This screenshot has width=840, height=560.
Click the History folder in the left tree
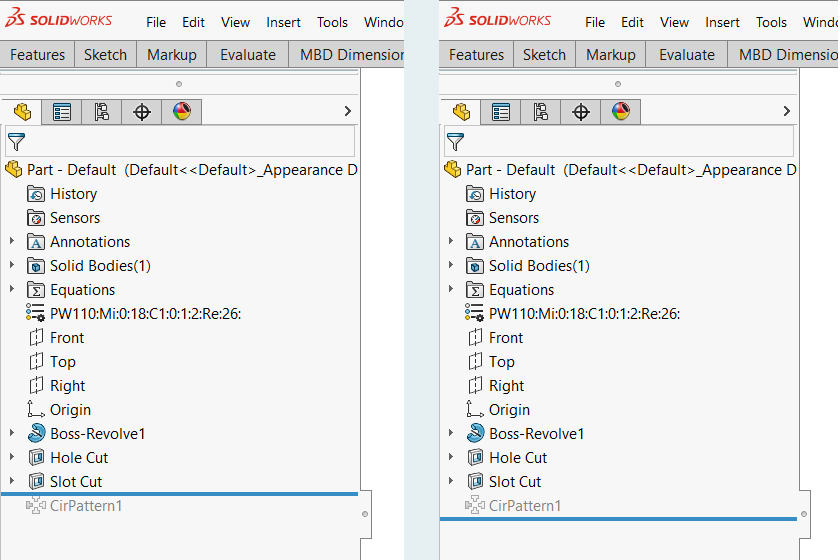click(x=73, y=194)
